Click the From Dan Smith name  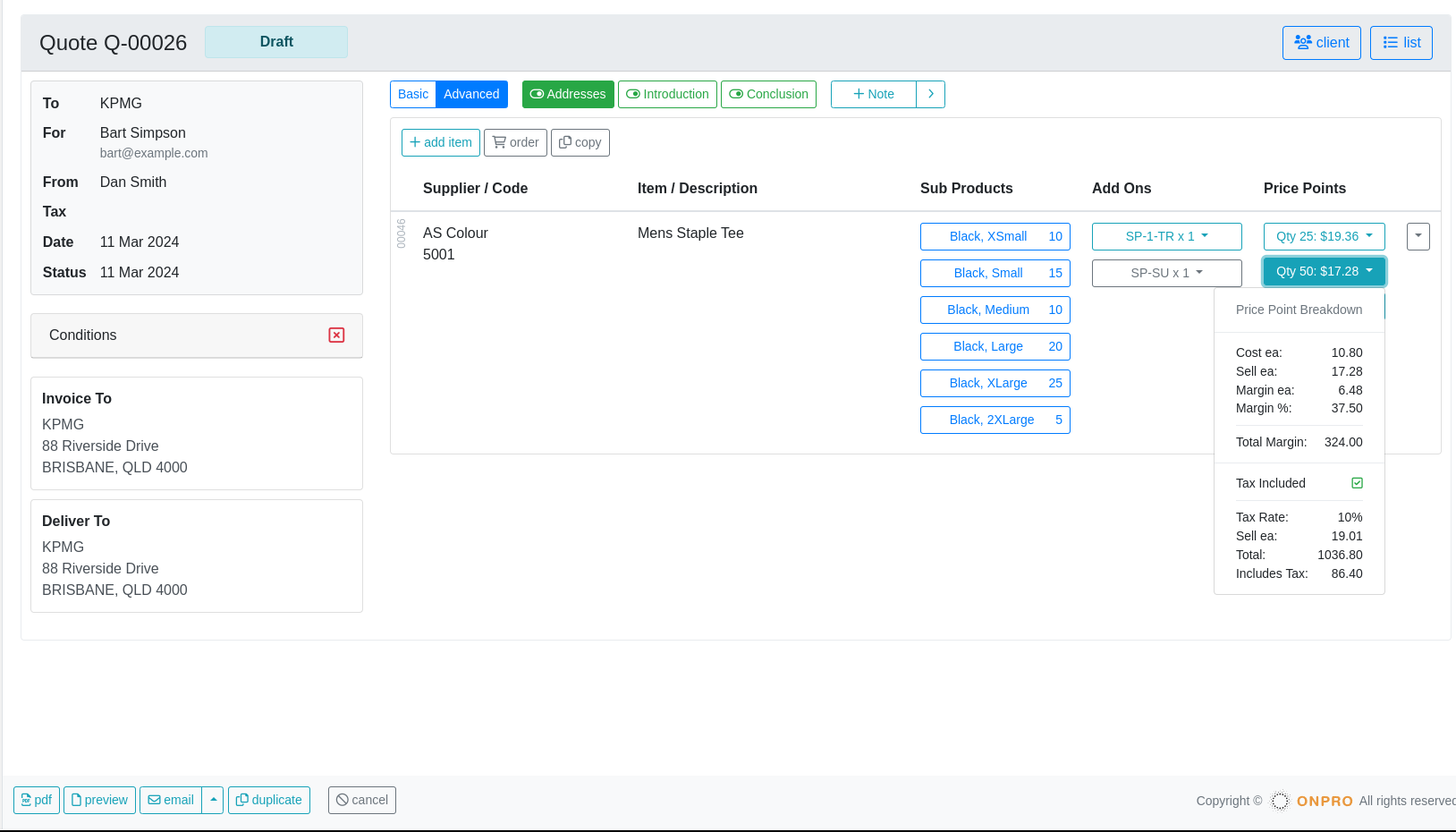133,182
